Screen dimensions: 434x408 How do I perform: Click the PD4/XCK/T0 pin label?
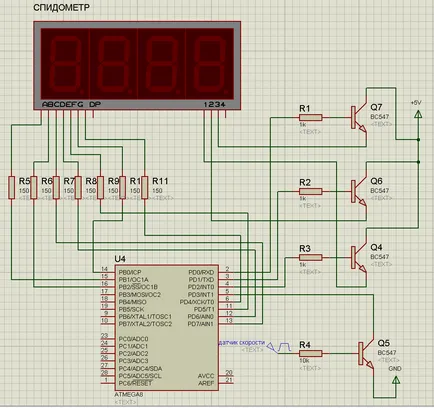click(x=197, y=302)
